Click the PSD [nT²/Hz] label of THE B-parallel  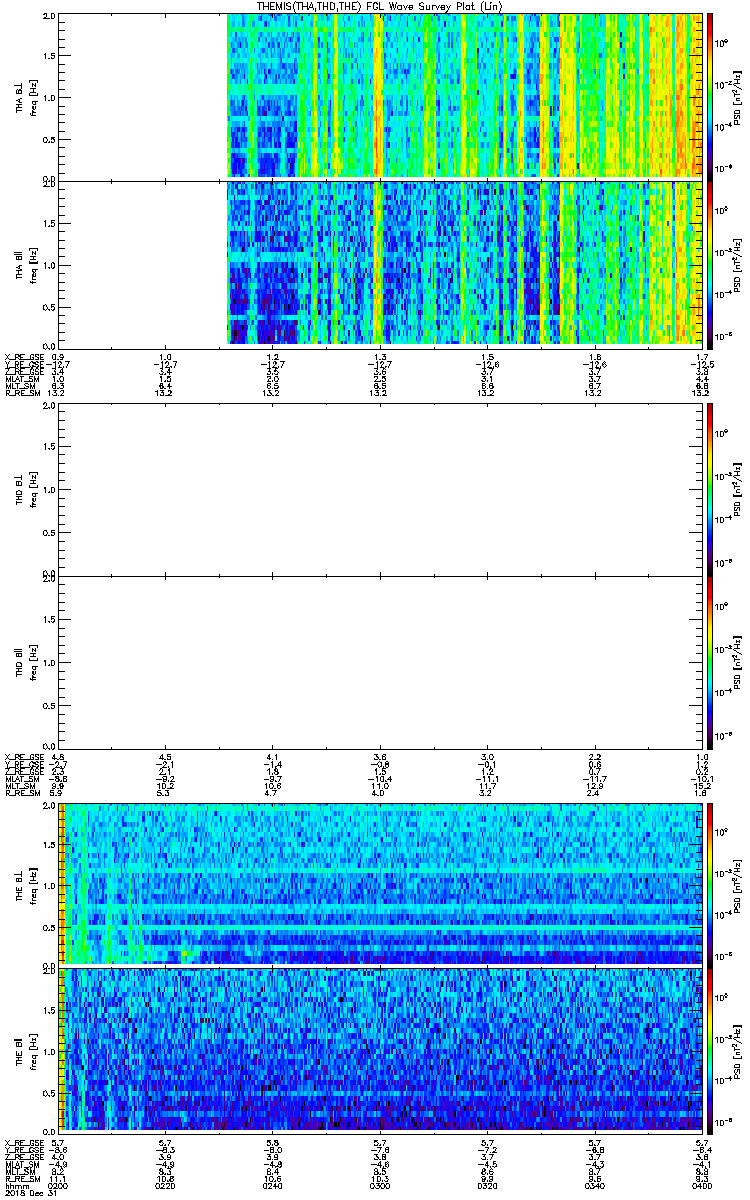pos(738,1051)
